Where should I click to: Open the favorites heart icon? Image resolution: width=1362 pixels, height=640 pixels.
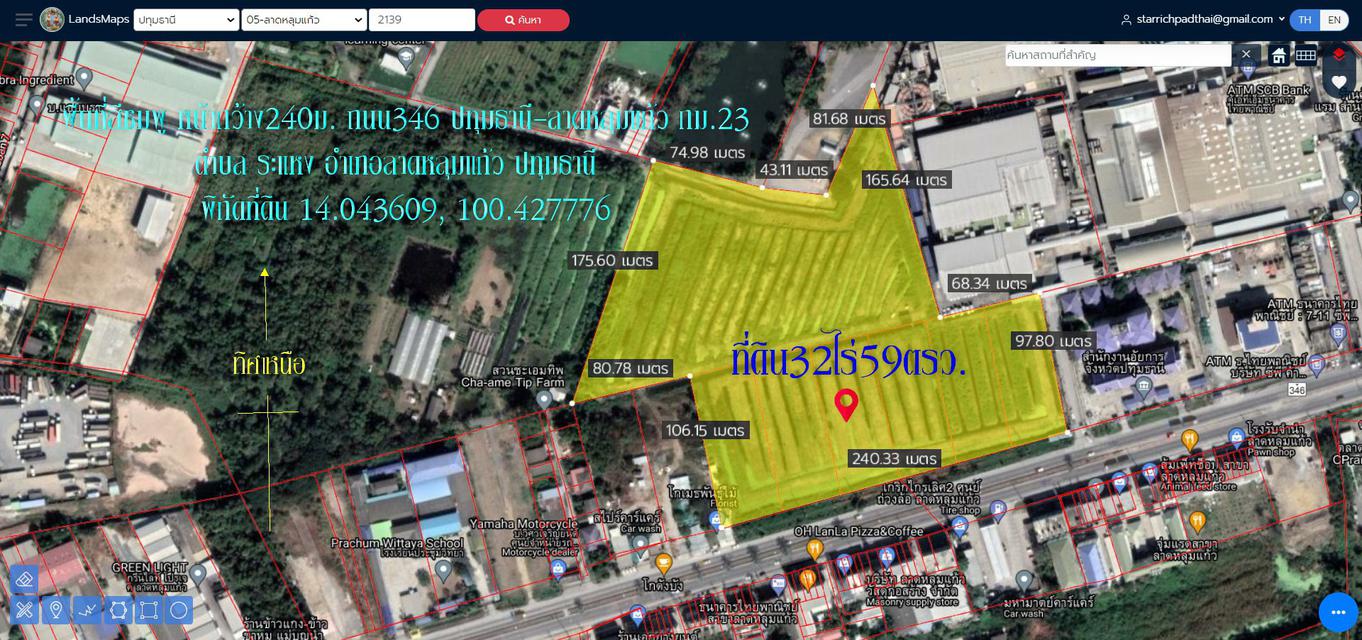[1339, 82]
